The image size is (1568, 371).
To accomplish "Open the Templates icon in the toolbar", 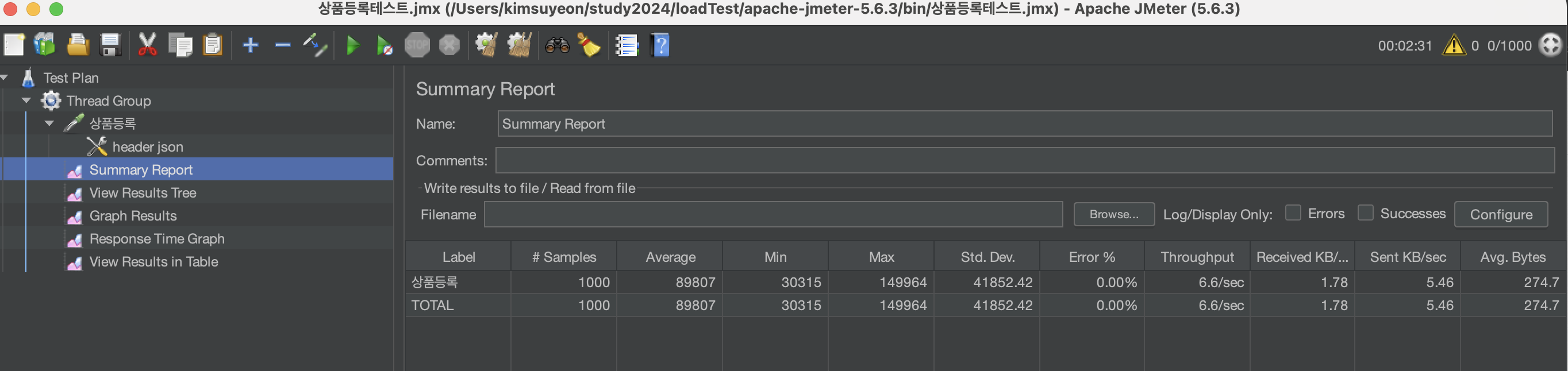I will [x=44, y=45].
